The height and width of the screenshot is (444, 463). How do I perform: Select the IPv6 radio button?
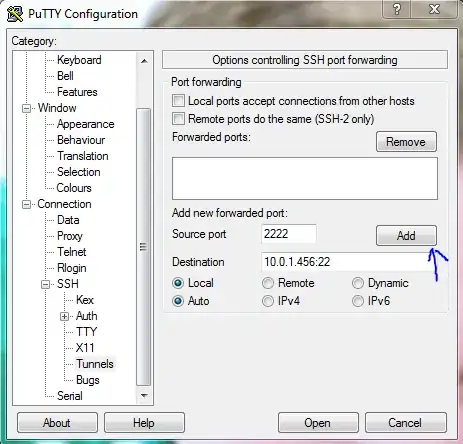358,301
